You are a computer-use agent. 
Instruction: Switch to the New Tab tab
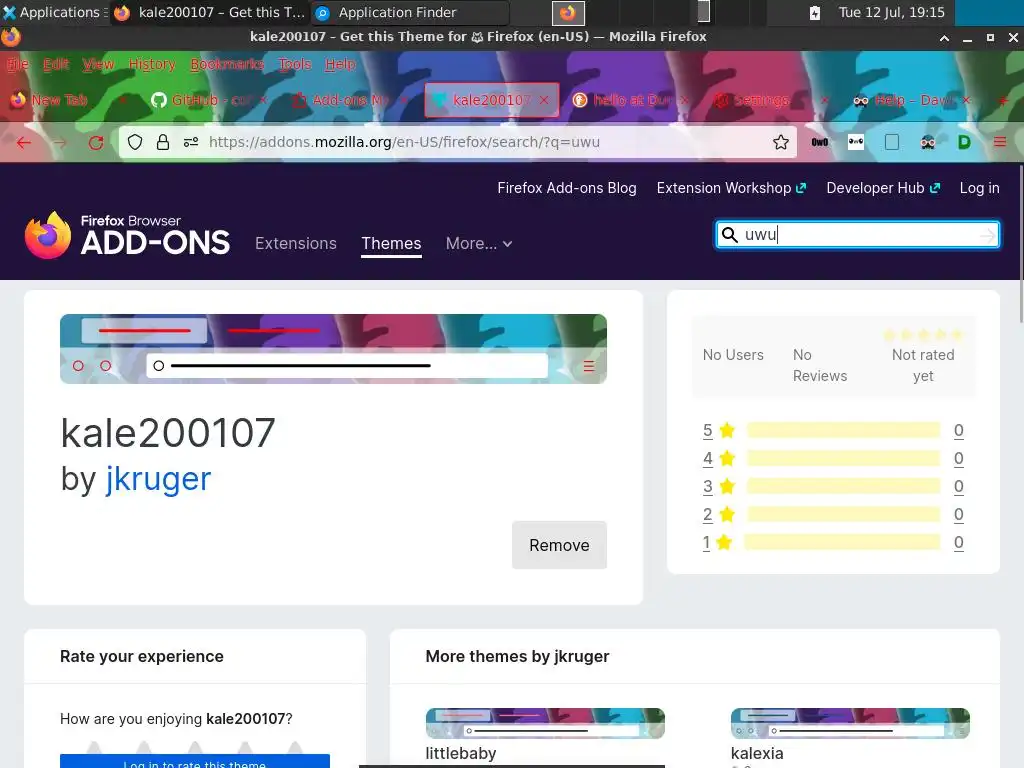pos(62,100)
